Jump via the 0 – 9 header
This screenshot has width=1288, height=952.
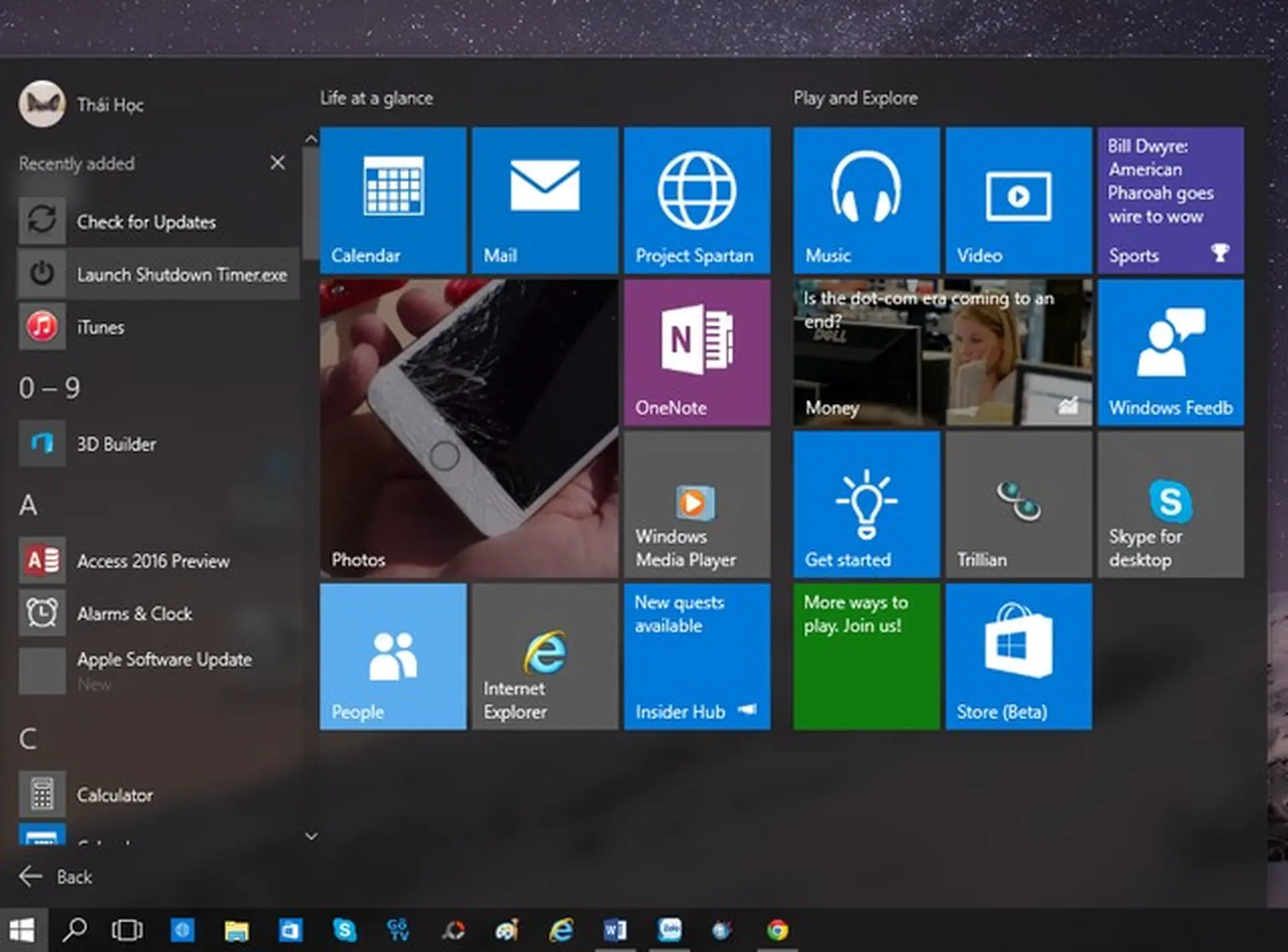(x=50, y=388)
